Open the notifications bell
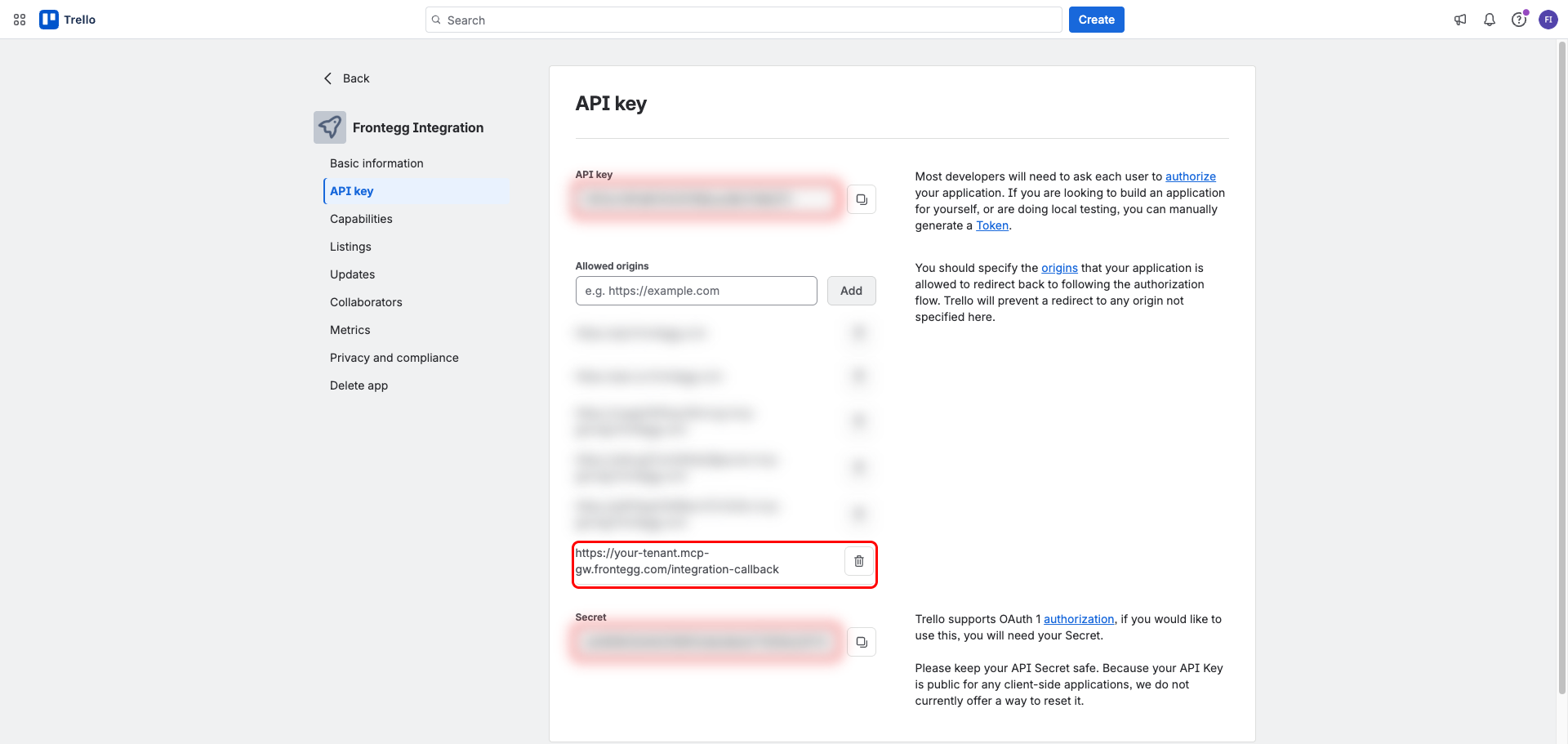1568x744 pixels. (x=1490, y=20)
